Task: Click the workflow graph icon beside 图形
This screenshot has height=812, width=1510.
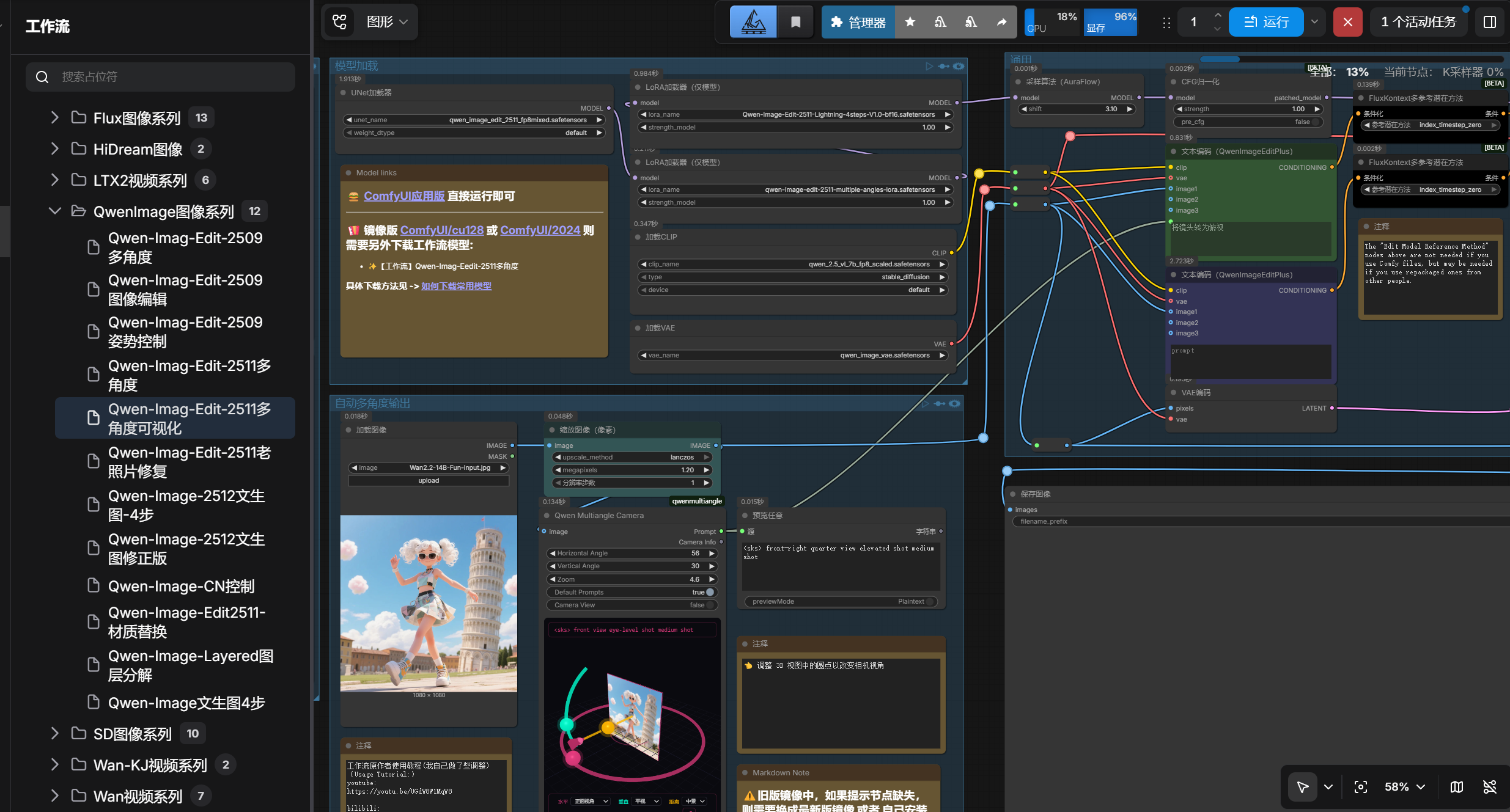Action: tap(339, 22)
